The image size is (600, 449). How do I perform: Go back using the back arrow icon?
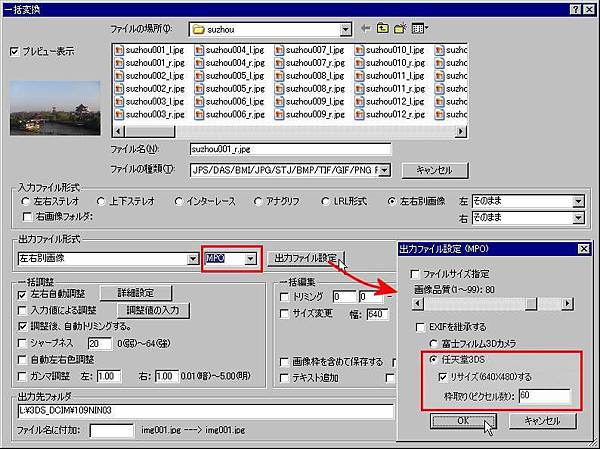point(366,28)
